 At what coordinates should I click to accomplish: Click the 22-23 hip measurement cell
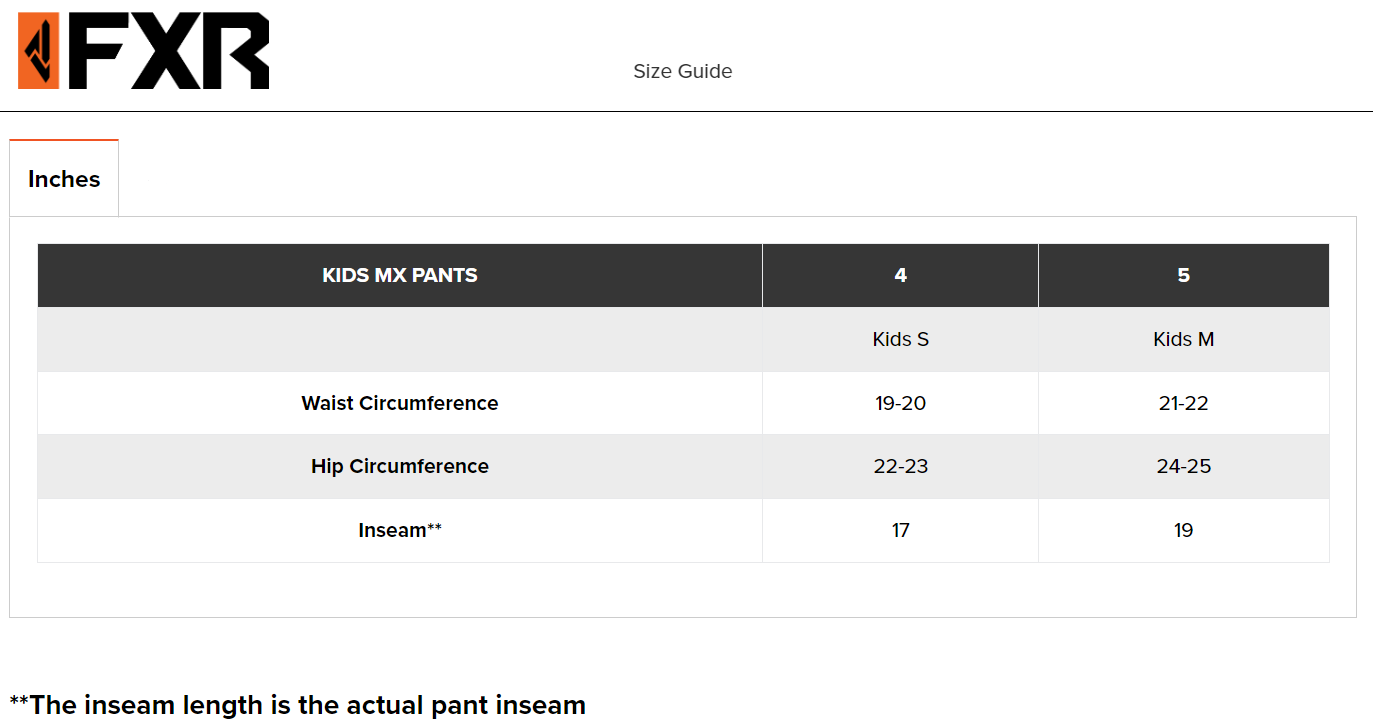900,466
